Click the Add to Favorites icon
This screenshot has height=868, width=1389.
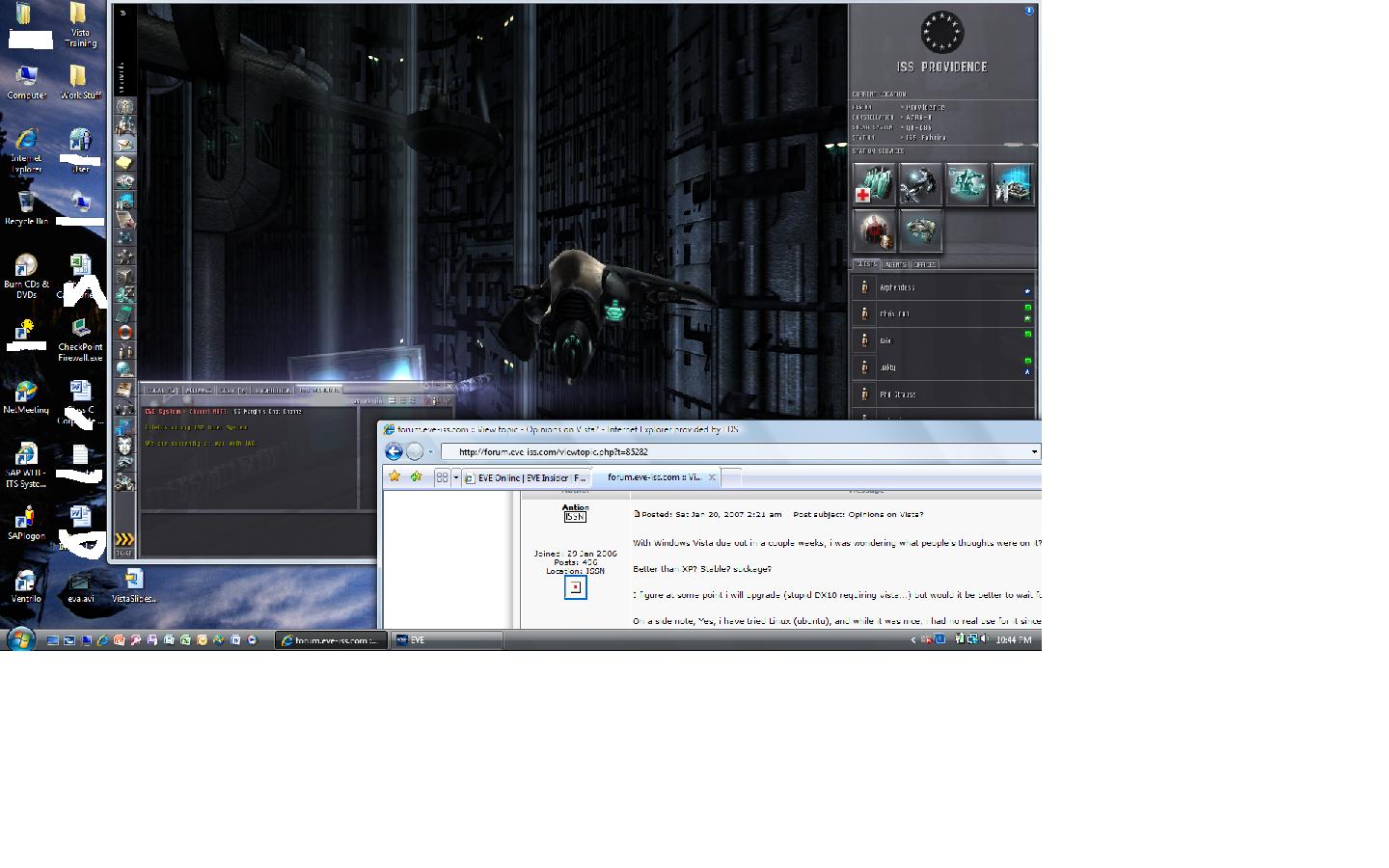417,476
